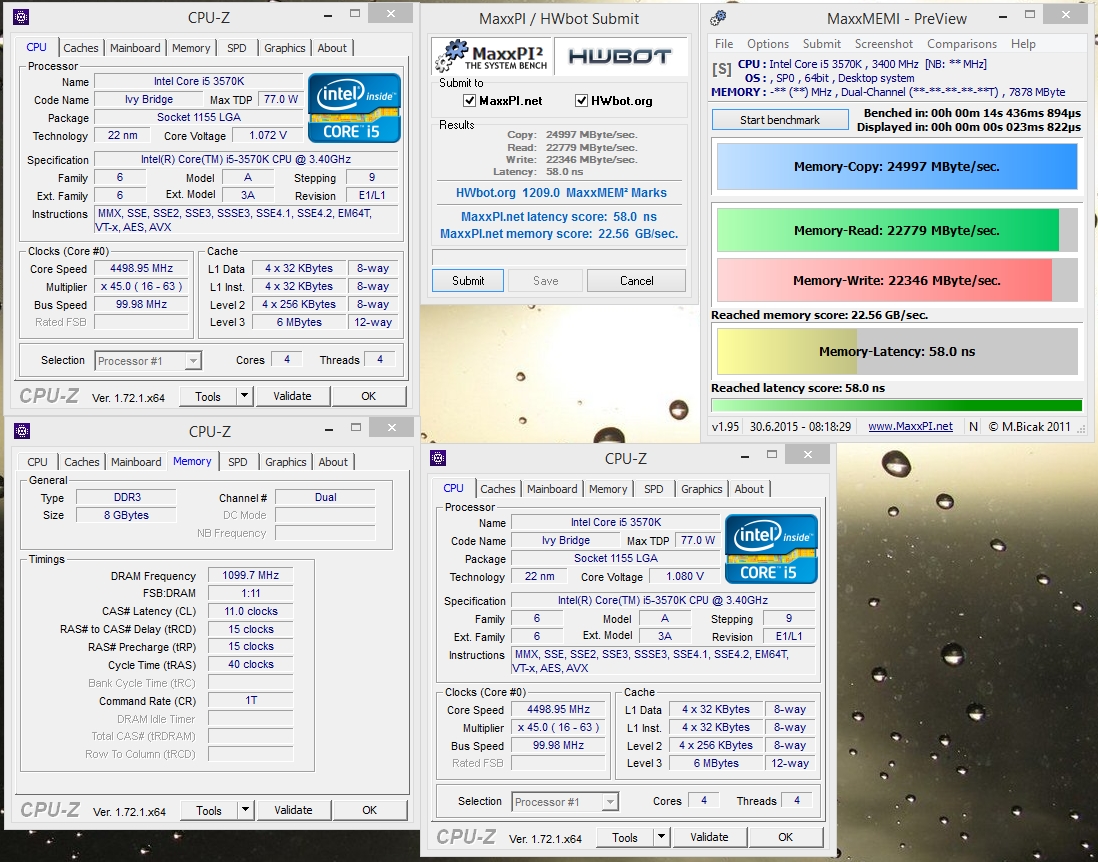Select Mainboard tab in bottom-right CPU-Z
Viewport: 1098px width, 862px height.
pyautogui.click(x=552, y=489)
